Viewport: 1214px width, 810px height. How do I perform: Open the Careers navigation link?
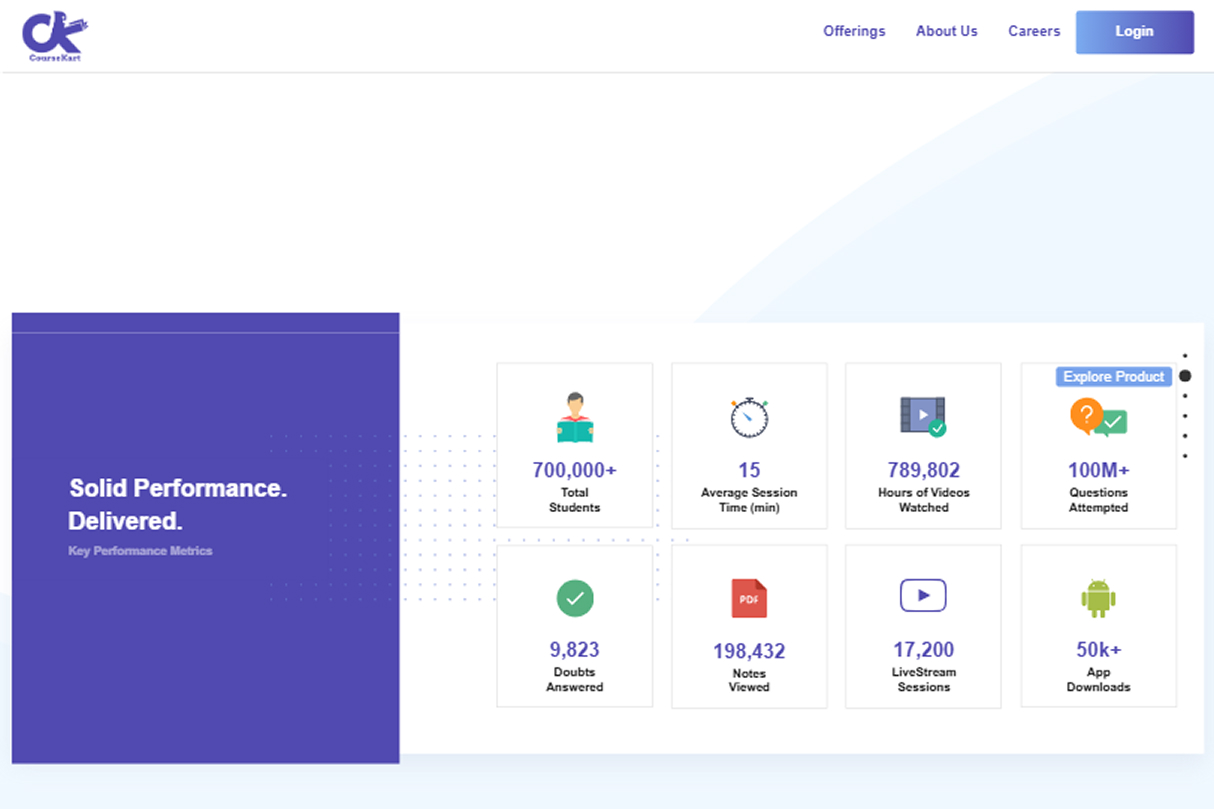(1034, 31)
